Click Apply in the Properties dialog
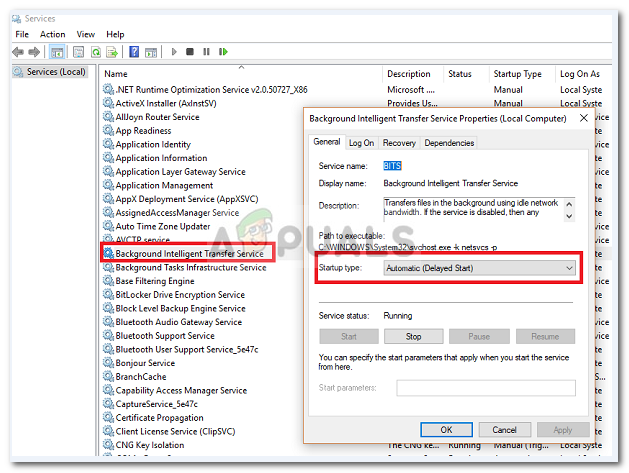 (563, 430)
